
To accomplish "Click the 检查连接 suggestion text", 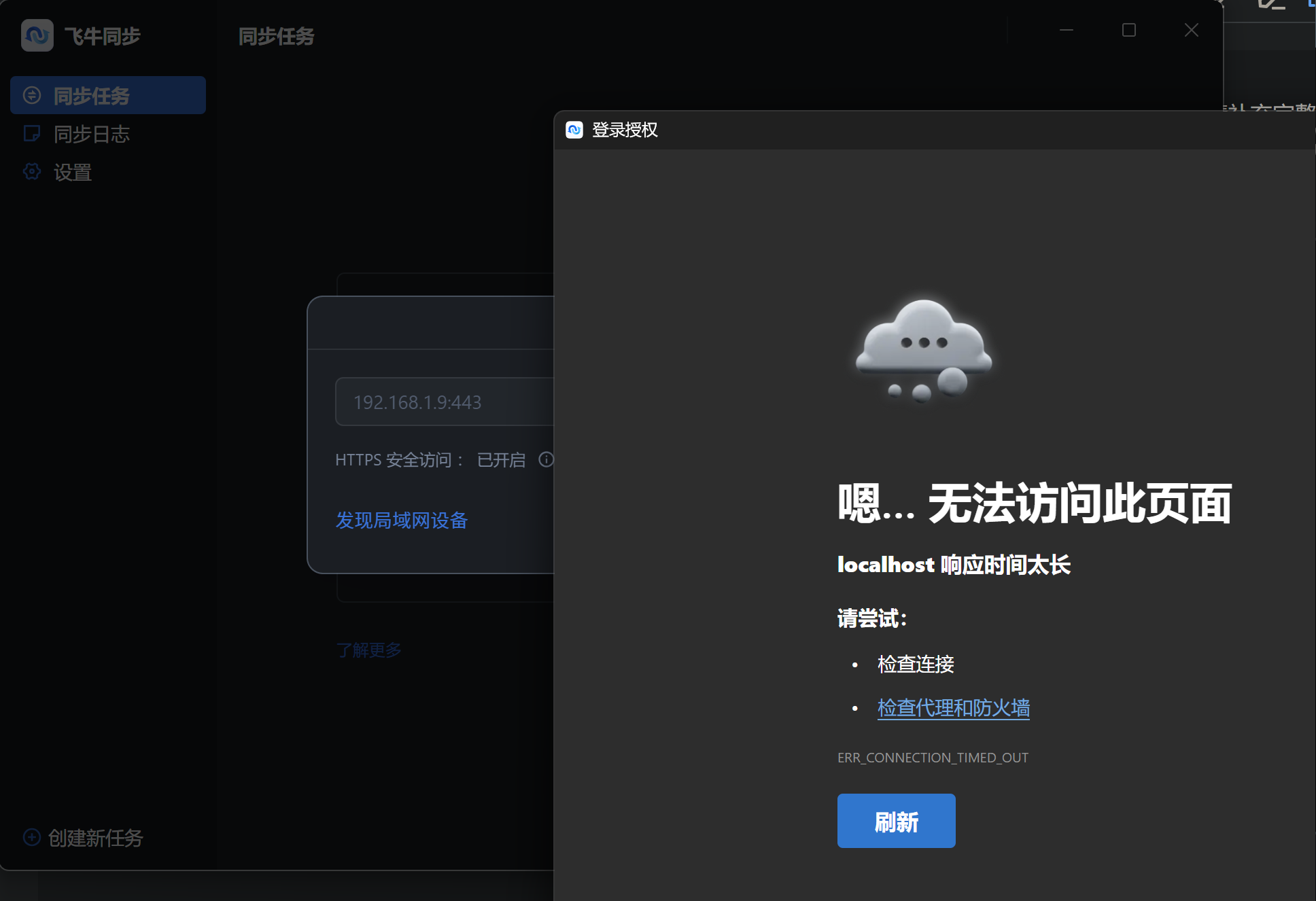I will [916, 664].
